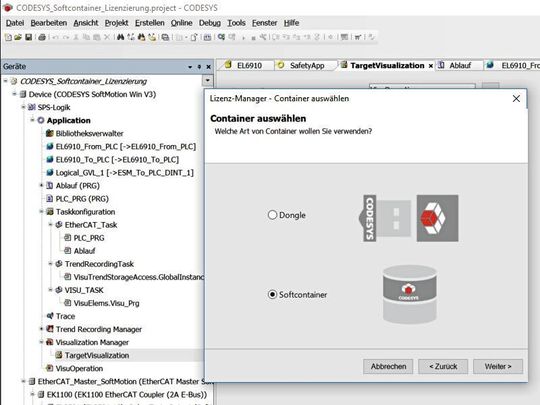The height and width of the screenshot is (405, 540).
Task: Click the Redo arrow in toolbar
Action: pyautogui.click(x=66, y=37)
